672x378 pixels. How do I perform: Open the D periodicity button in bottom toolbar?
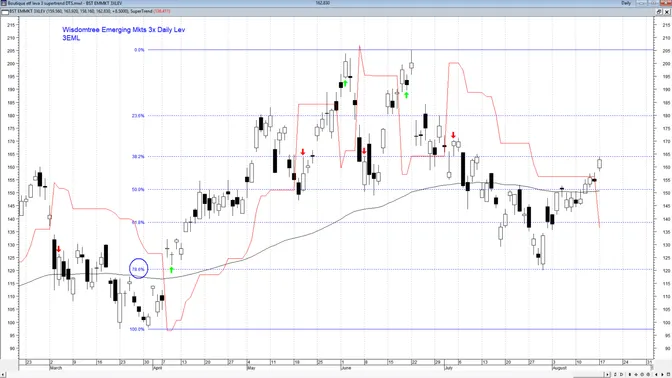point(621,375)
